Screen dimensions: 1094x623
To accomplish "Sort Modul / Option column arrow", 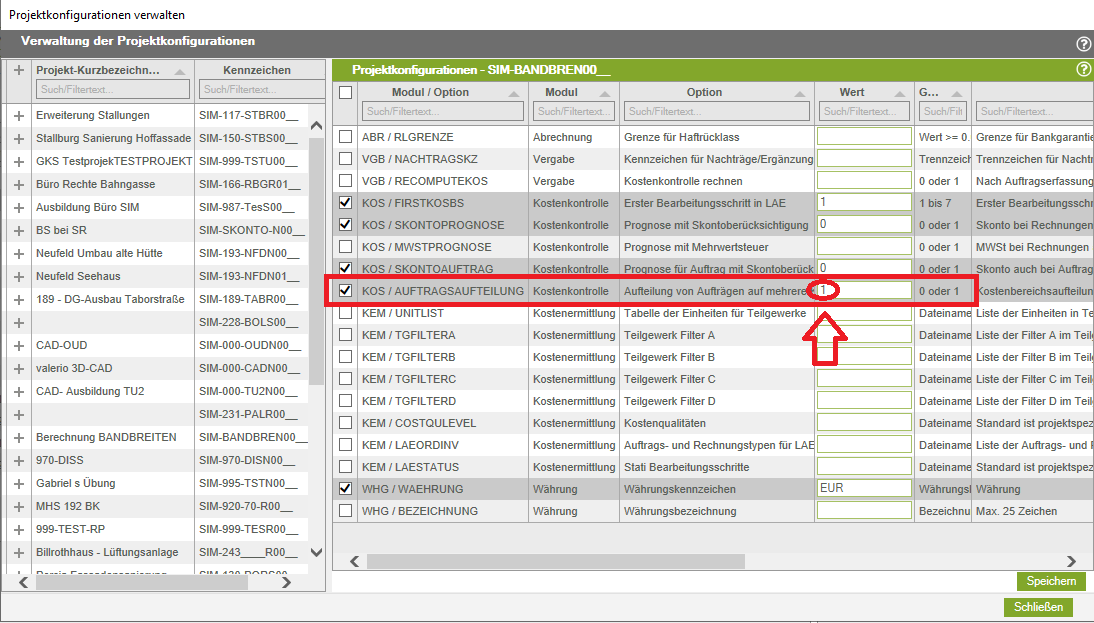I will click(514, 93).
